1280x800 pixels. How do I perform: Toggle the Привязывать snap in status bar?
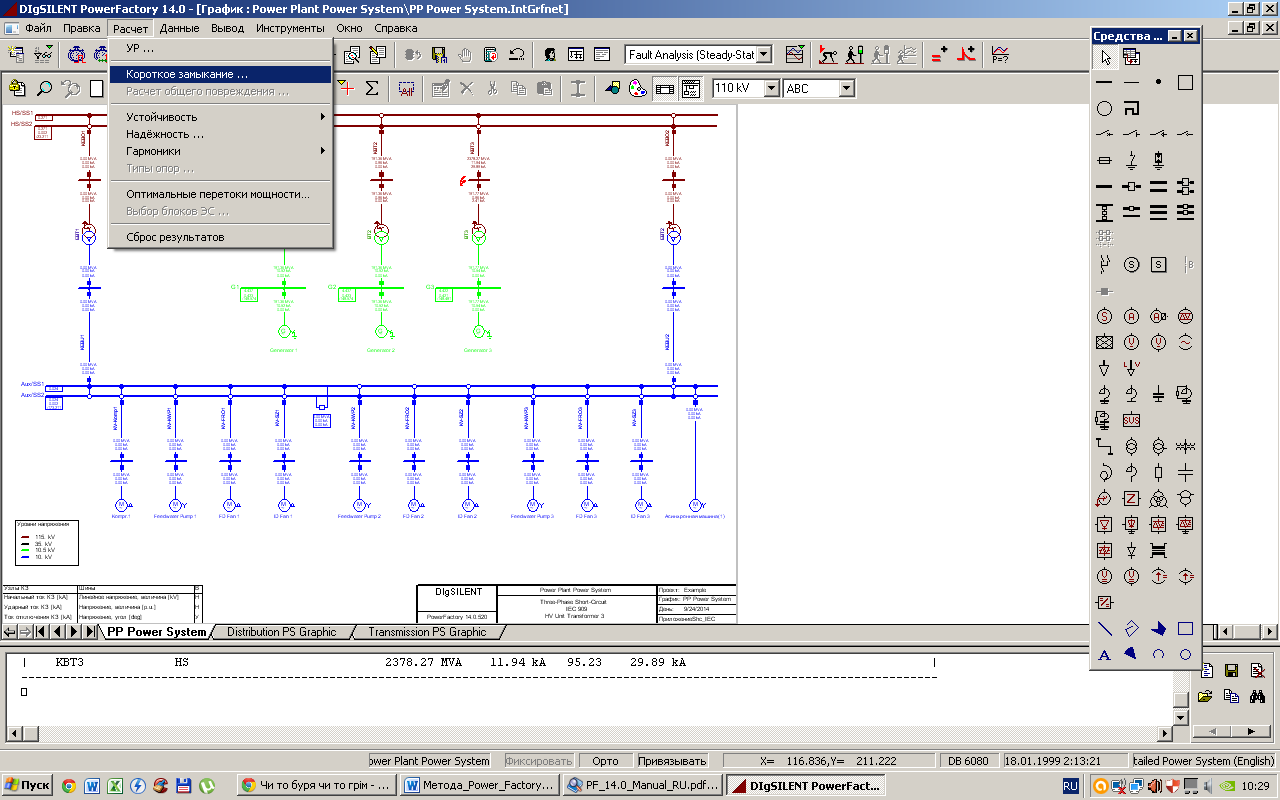[672, 761]
